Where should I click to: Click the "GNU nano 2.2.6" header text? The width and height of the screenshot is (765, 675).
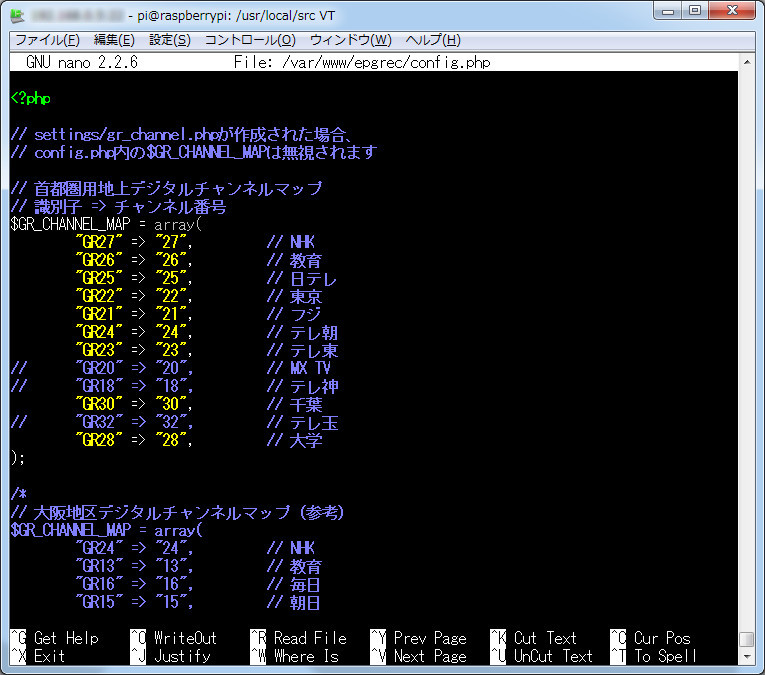click(82, 62)
